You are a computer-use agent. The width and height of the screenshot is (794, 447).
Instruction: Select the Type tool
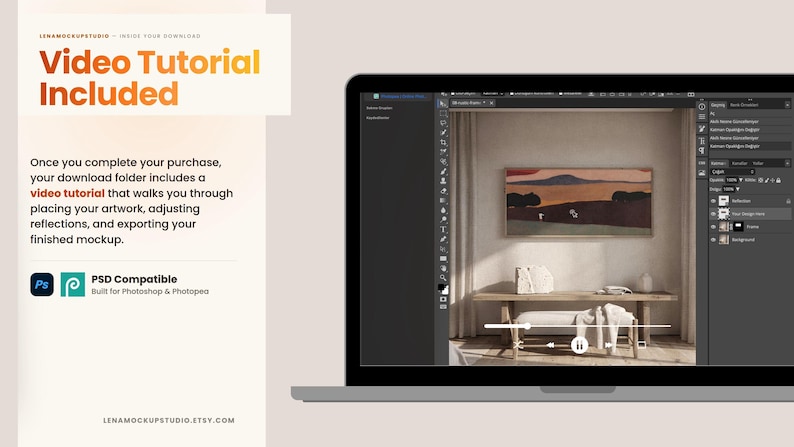pyautogui.click(x=443, y=229)
